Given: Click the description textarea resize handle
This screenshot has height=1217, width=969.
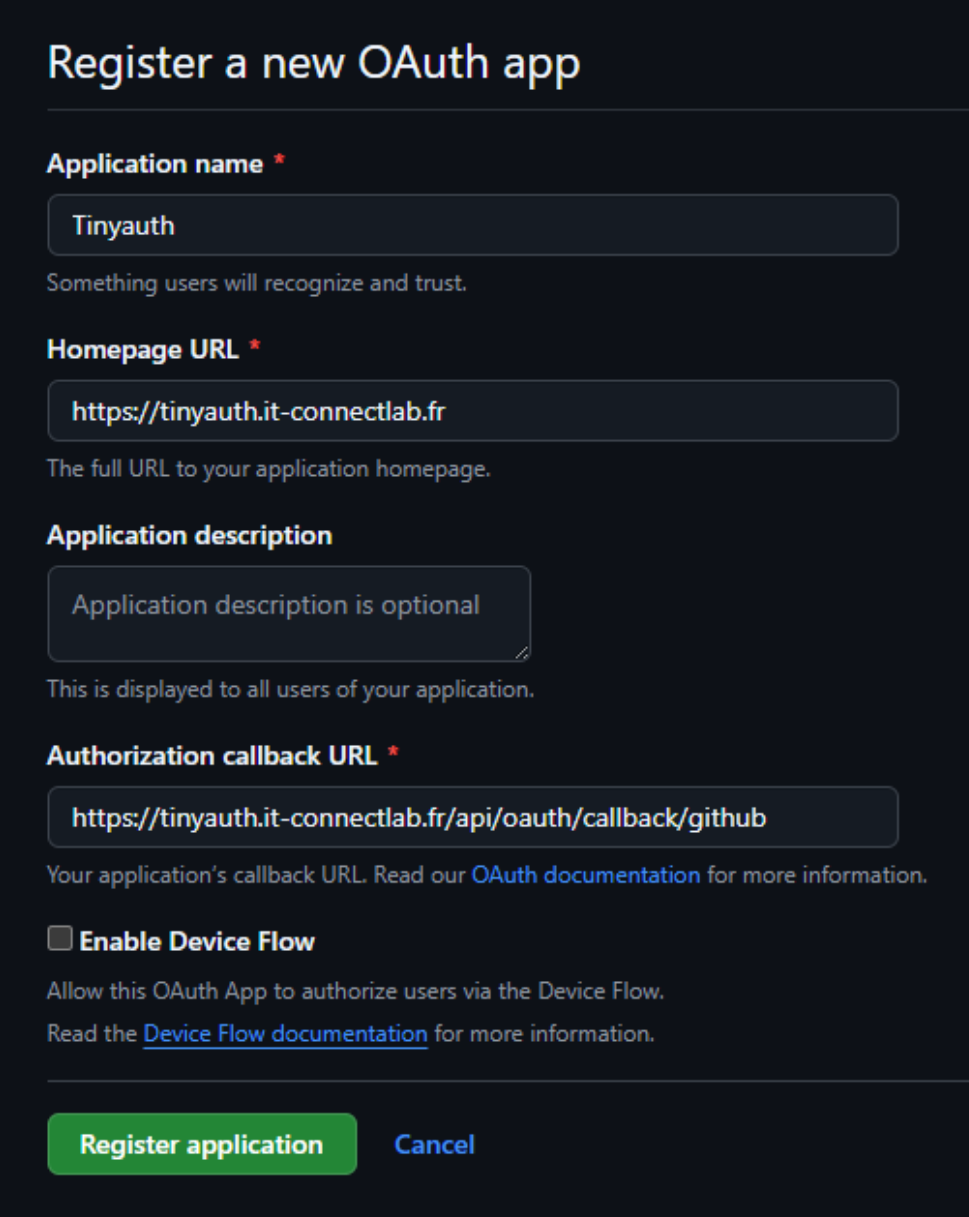Looking at the screenshot, I should pyautogui.click(x=522, y=653).
